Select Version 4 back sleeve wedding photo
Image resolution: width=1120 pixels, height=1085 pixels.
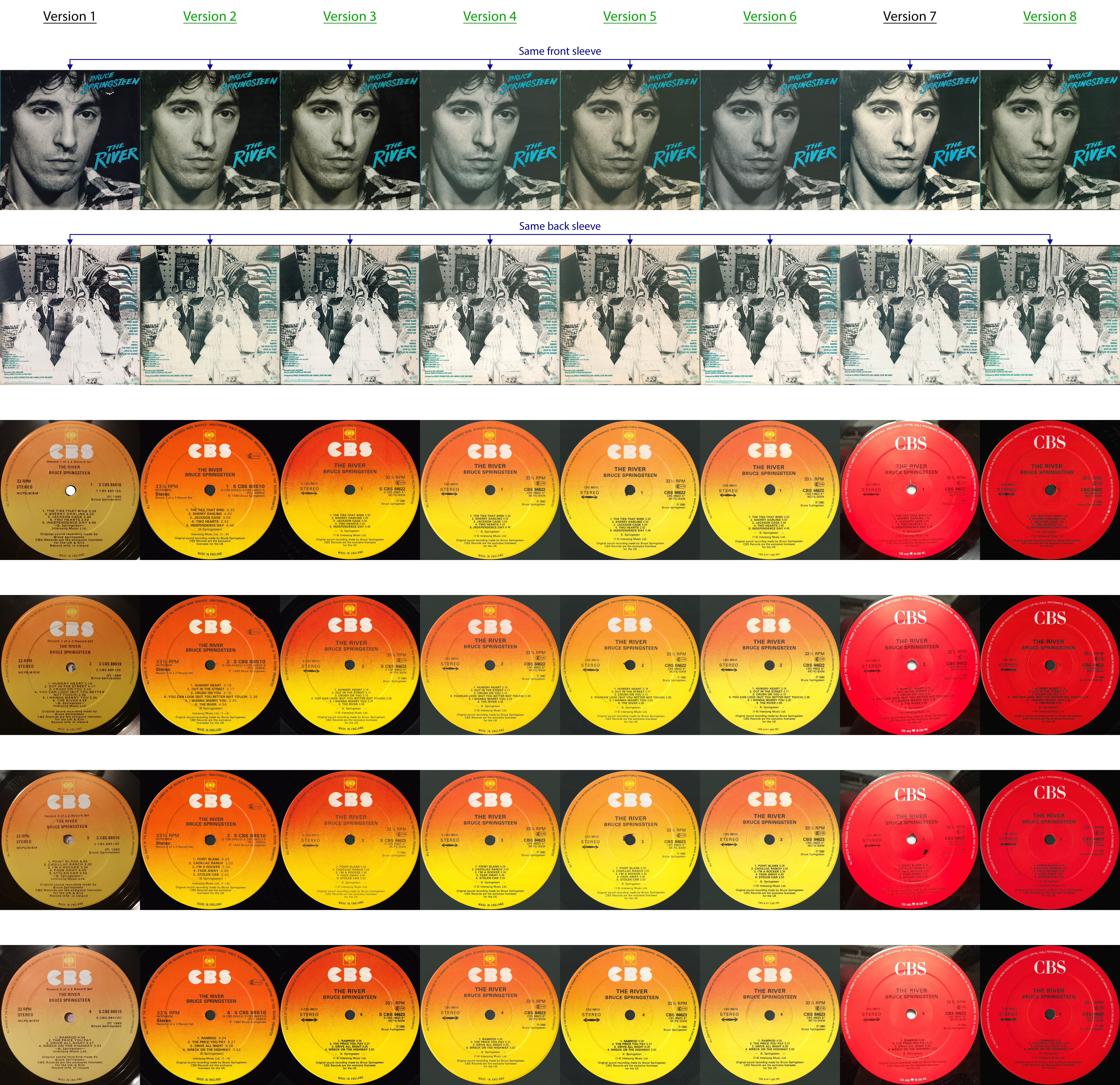(x=490, y=315)
